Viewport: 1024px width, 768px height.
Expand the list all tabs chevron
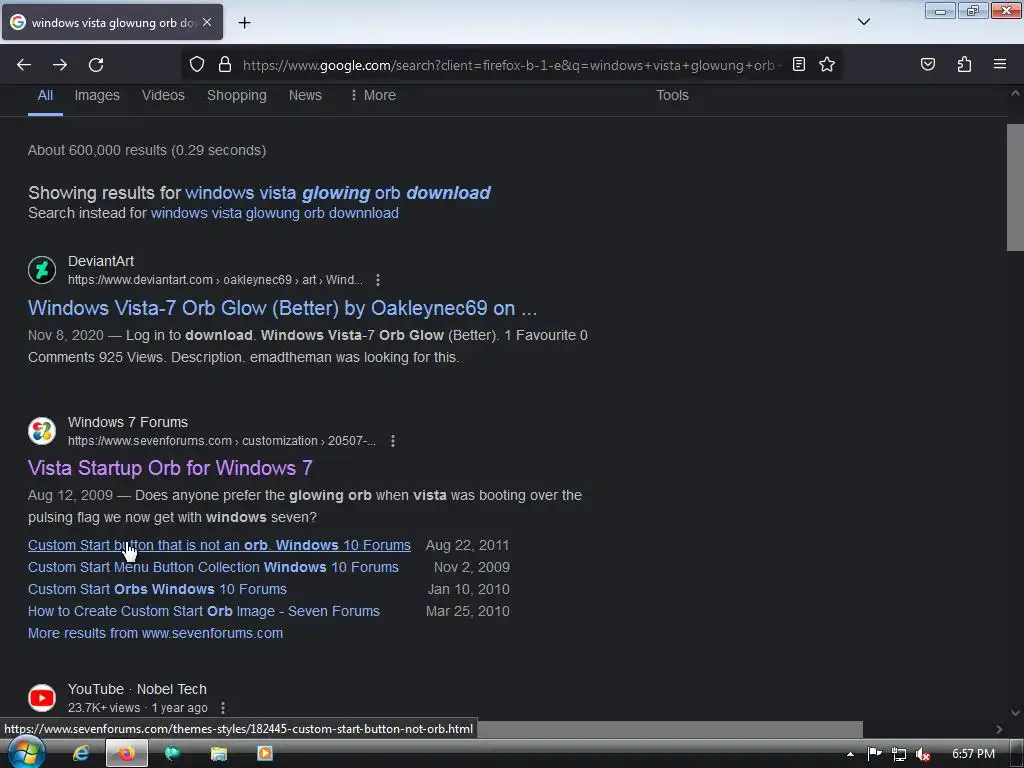pyautogui.click(x=863, y=22)
